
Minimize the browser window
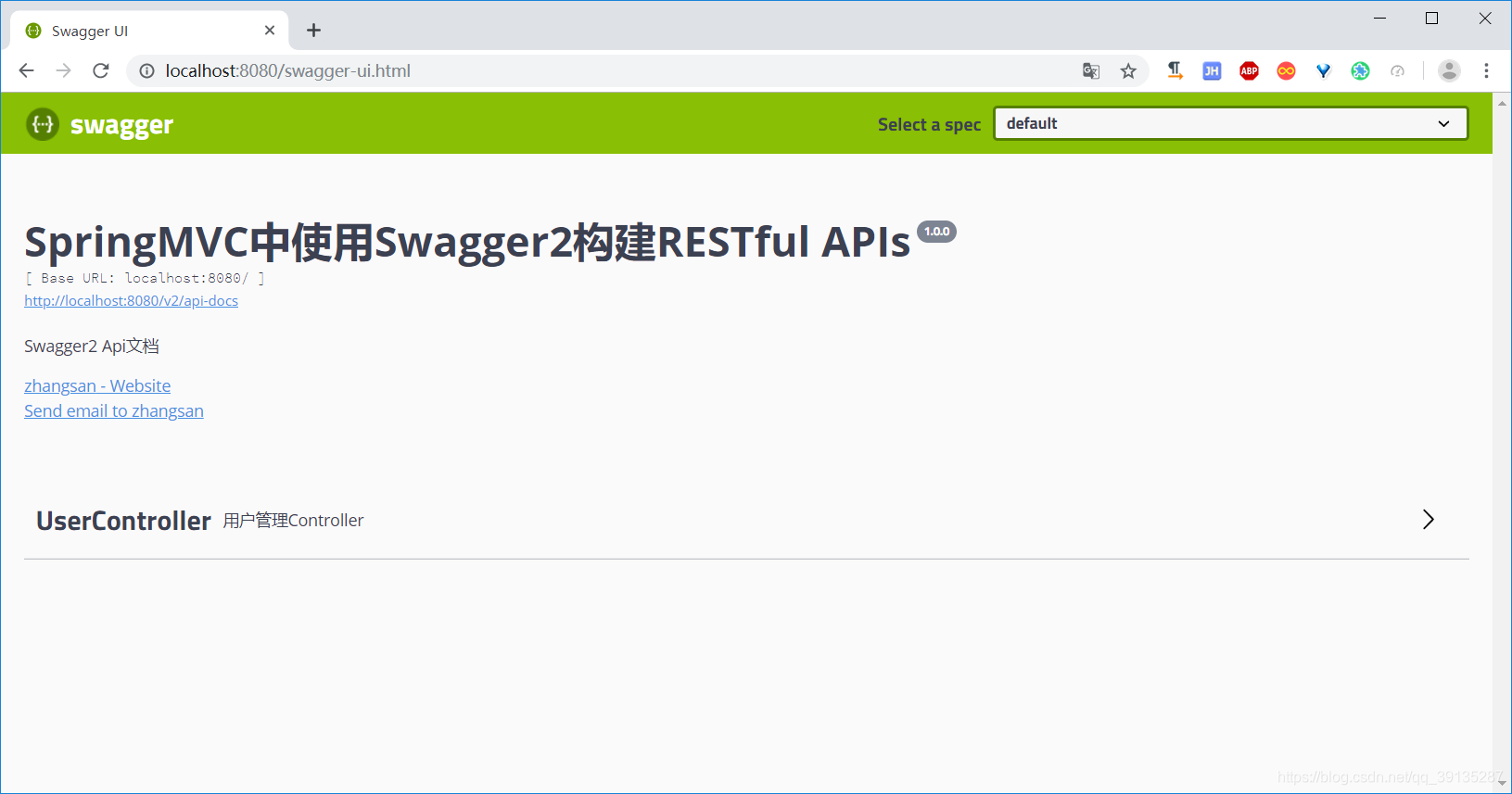[1379, 19]
